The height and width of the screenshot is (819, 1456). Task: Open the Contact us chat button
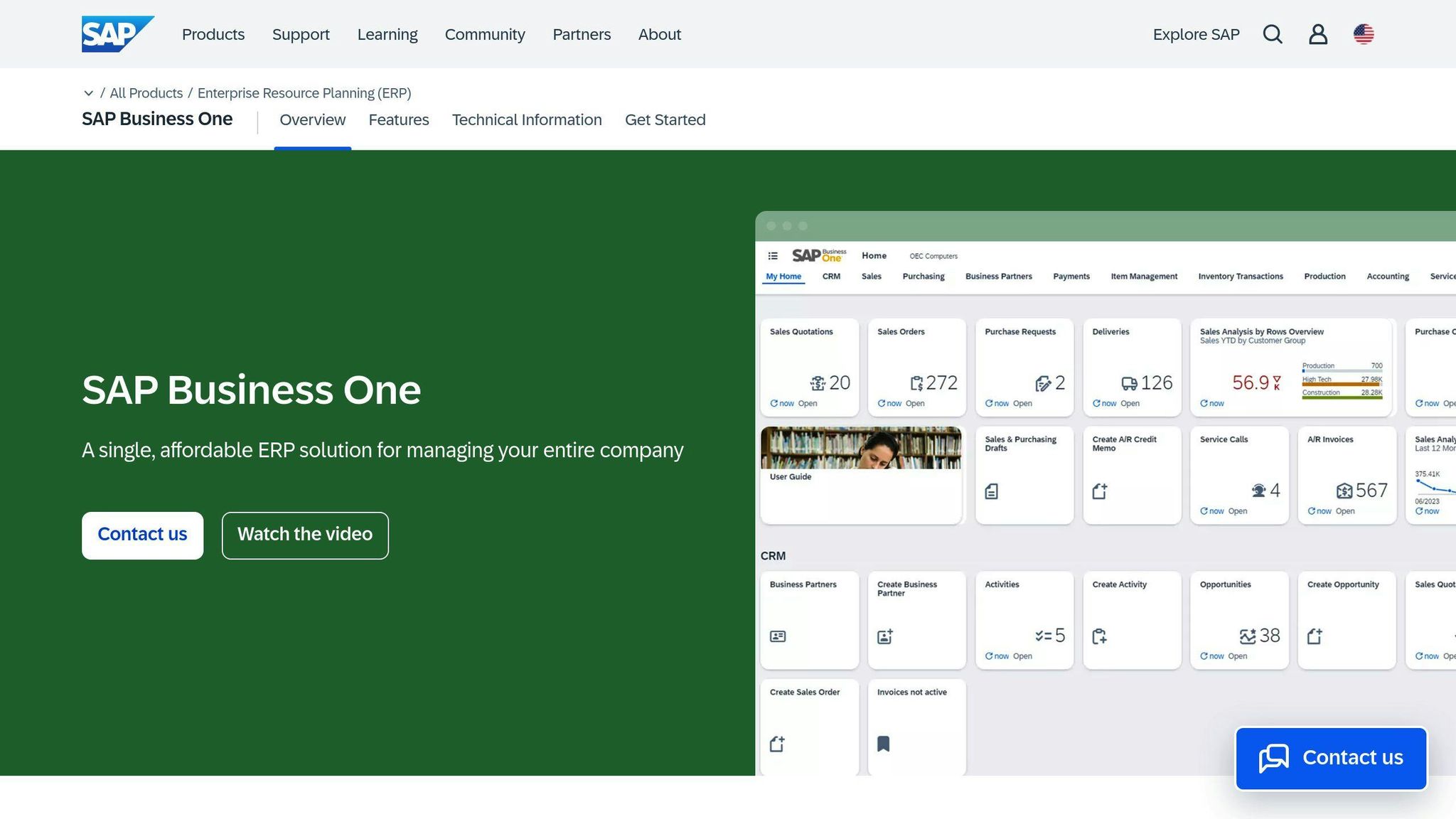(x=1330, y=757)
